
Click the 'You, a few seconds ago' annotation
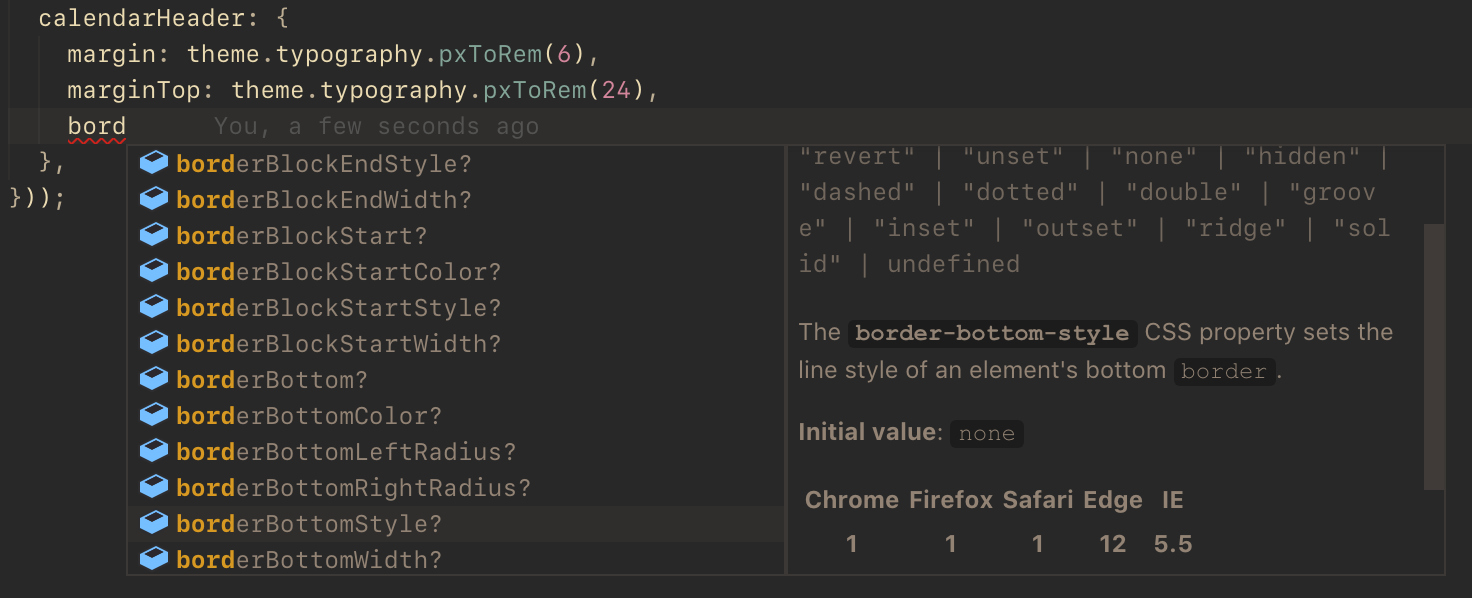point(377,127)
